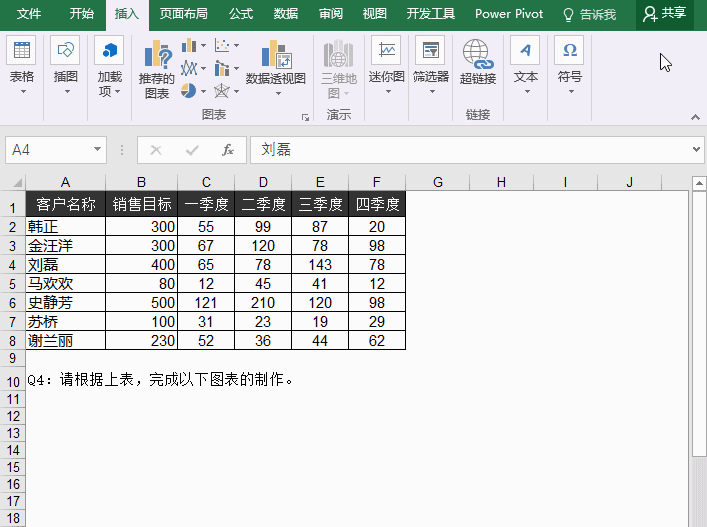Click the 超链接 hyperlink icon

[477, 62]
